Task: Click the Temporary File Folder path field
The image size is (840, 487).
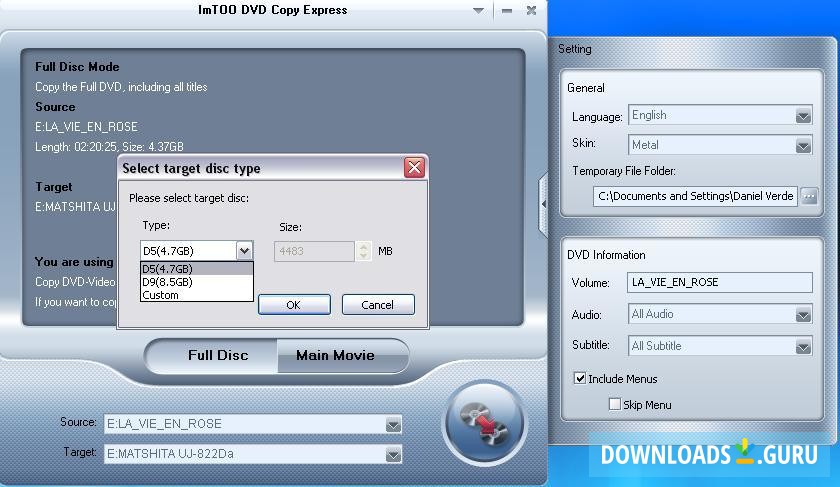Action: pyautogui.click(x=695, y=196)
